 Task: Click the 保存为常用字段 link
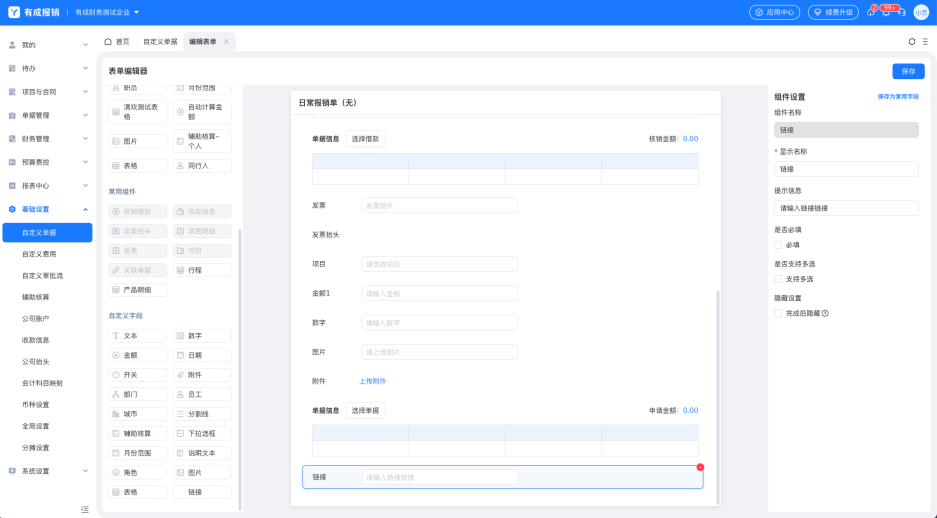[x=897, y=97]
